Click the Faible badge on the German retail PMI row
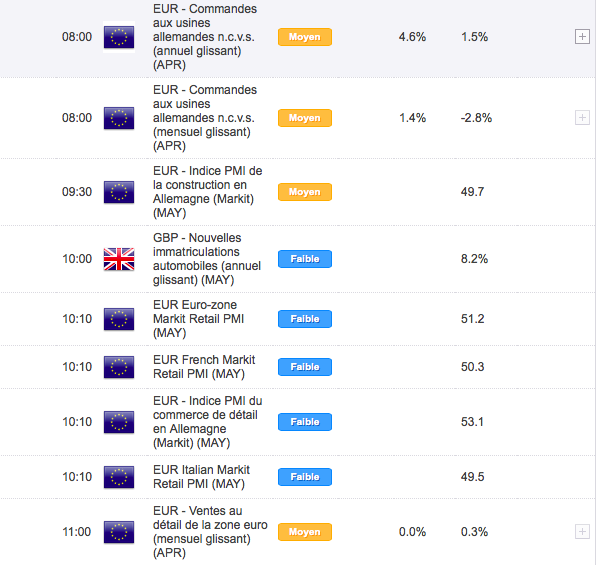The image size is (602, 565). click(304, 422)
